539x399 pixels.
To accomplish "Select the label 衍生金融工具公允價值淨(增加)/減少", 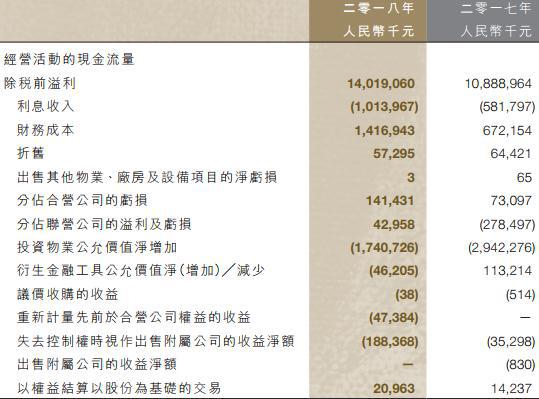I will coord(141,271).
